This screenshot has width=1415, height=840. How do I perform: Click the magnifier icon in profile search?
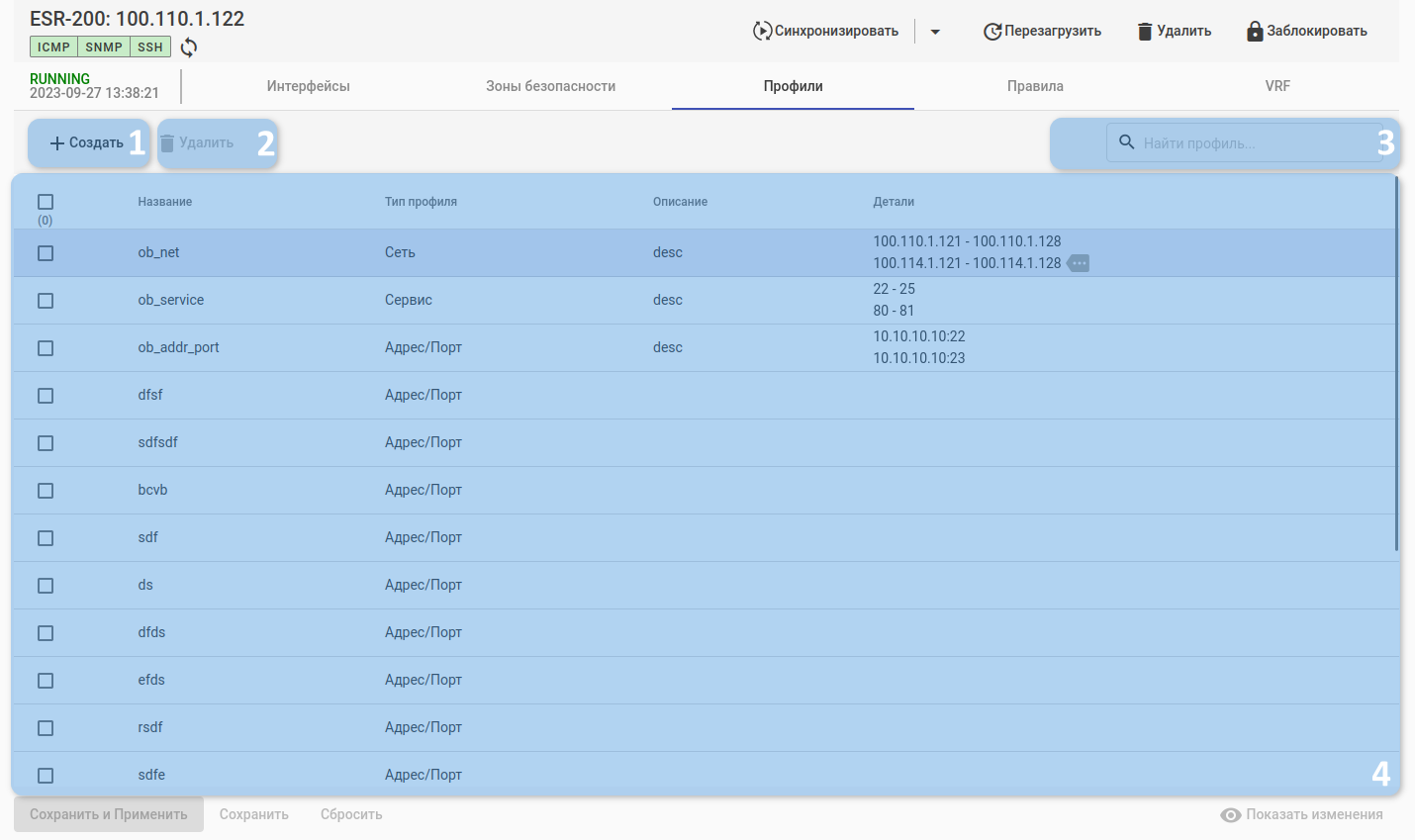tap(1126, 142)
